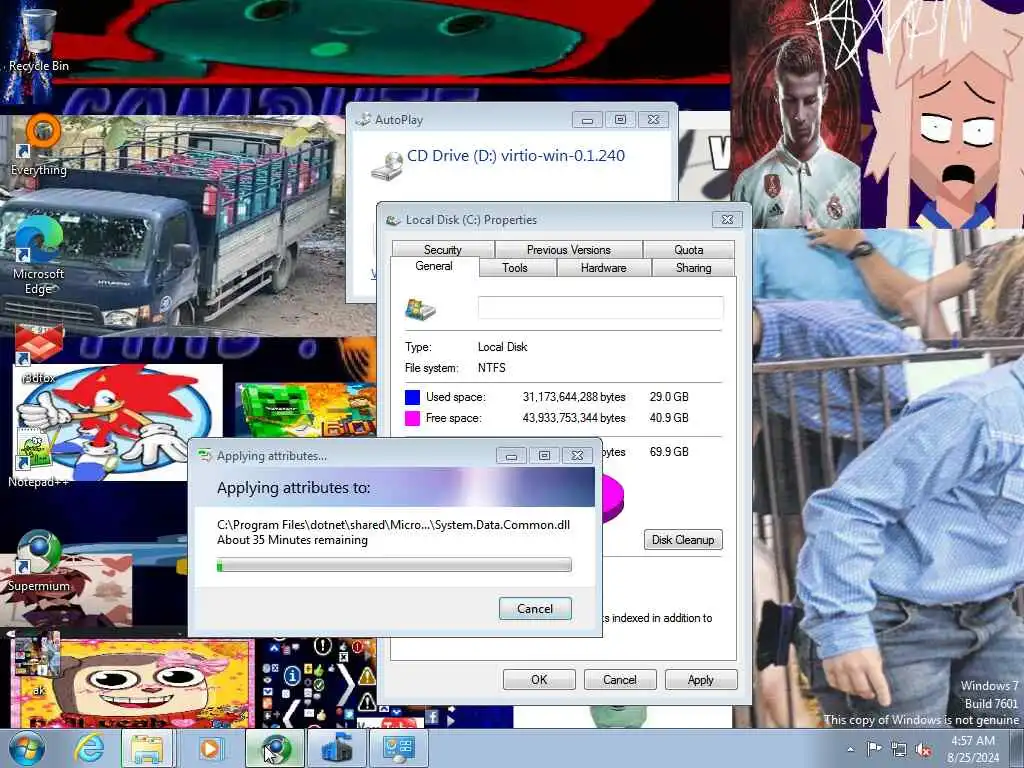The width and height of the screenshot is (1024, 768).
Task: Click the Applying attributes title bar icon
Action: tap(205, 456)
